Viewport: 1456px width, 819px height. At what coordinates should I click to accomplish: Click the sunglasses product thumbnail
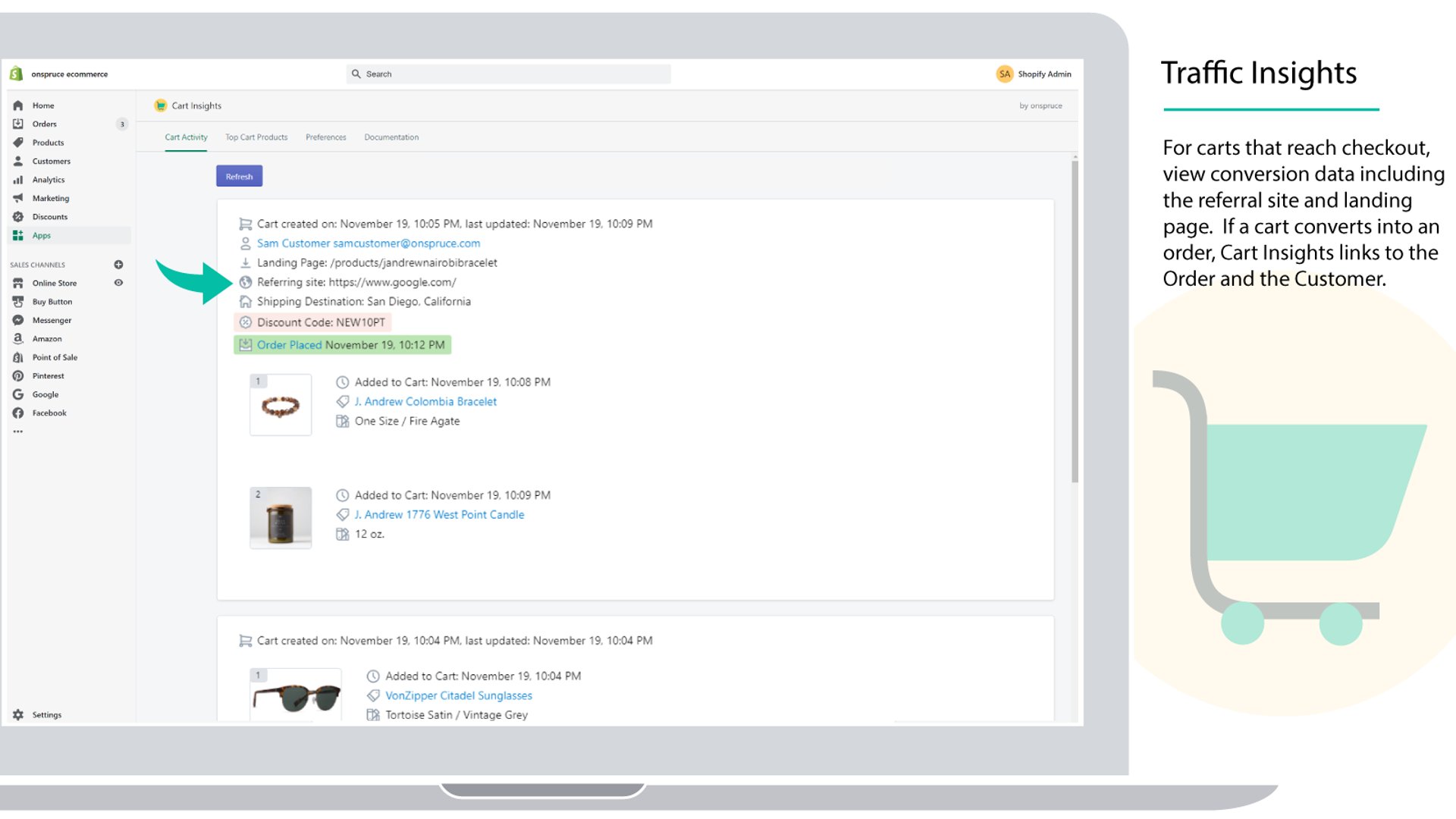(x=296, y=695)
